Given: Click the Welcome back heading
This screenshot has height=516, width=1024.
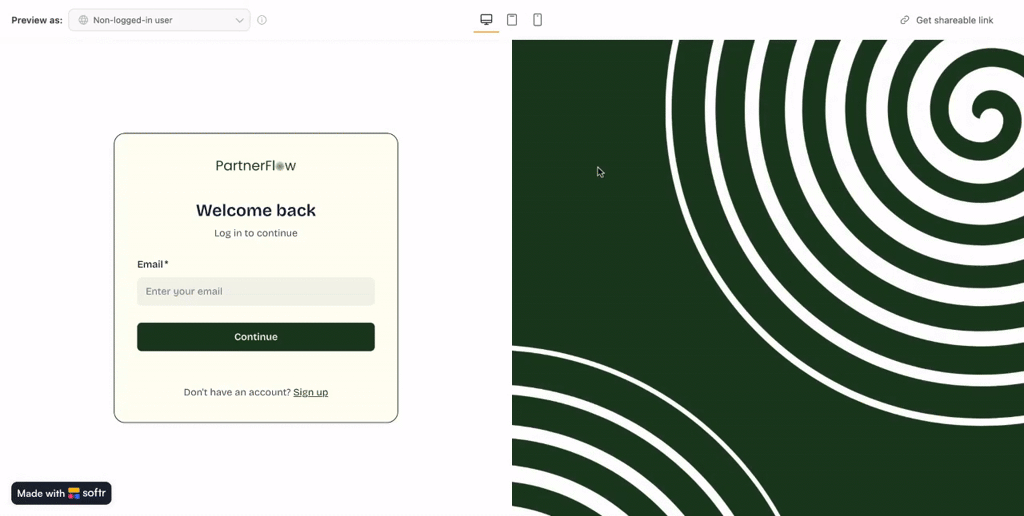Looking at the screenshot, I should [256, 210].
